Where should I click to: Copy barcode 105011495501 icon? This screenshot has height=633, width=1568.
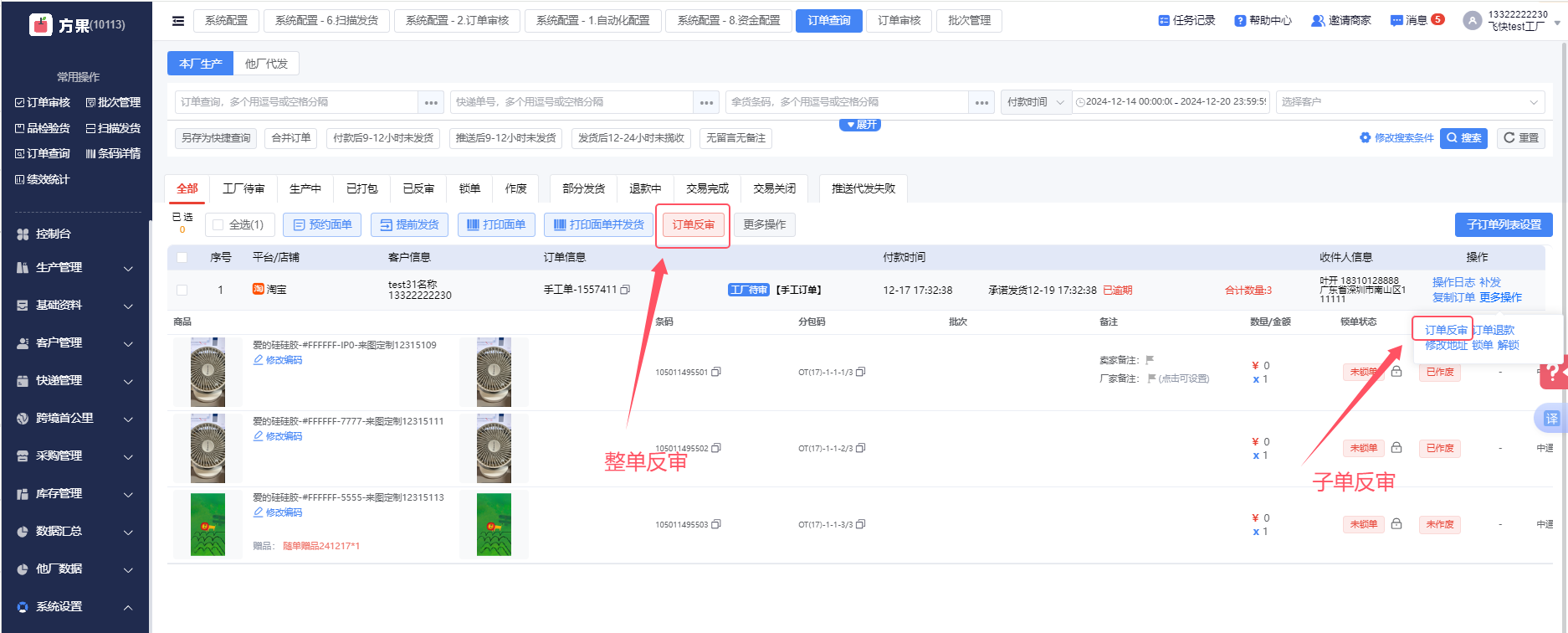(x=716, y=372)
